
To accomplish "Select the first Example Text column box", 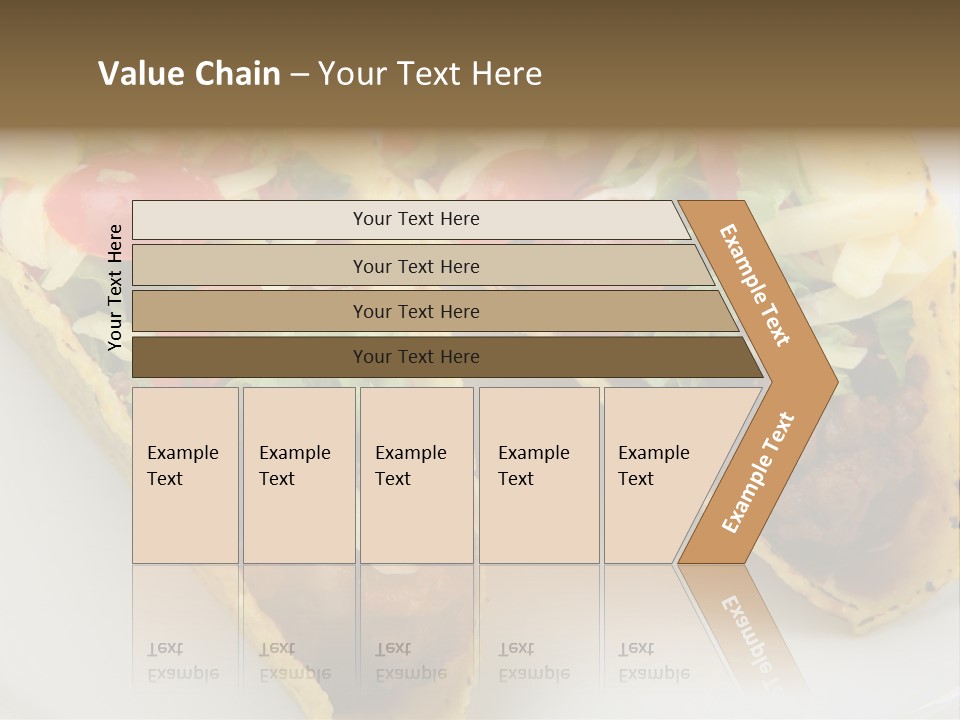I will tap(186, 475).
